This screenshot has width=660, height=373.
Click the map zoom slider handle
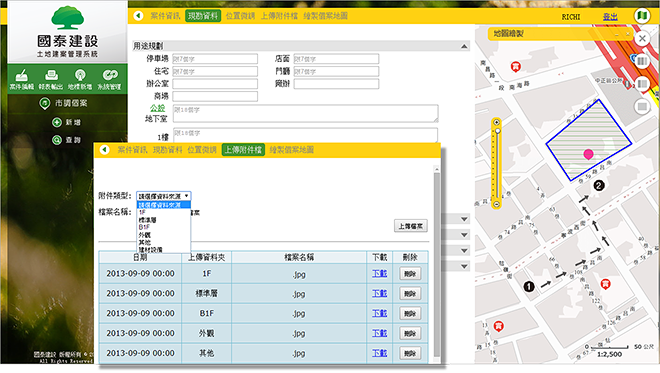498,131
